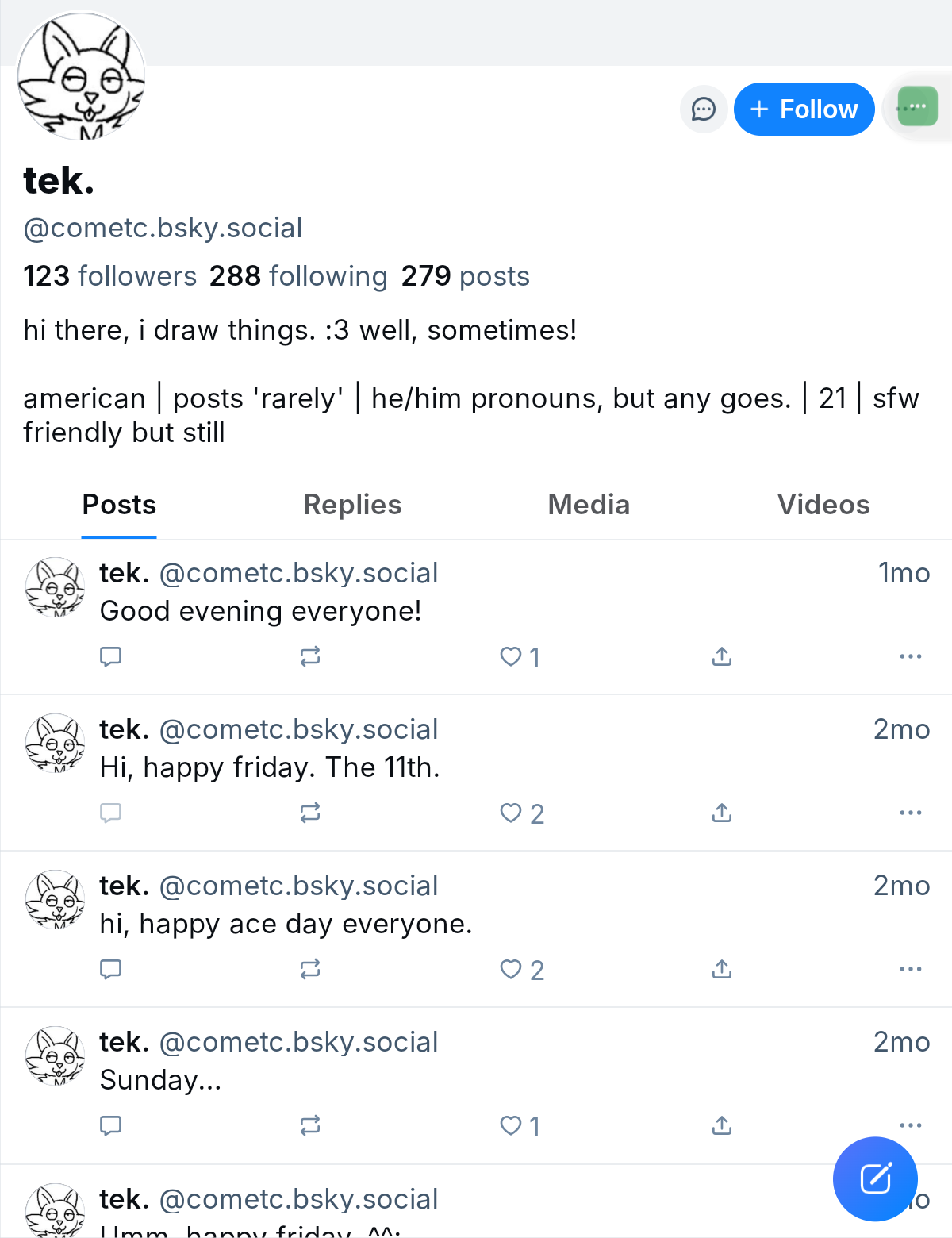Reply to the 'happy ace day everyone' post
952x1238 pixels.
pyautogui.click(x=111, y=969)
